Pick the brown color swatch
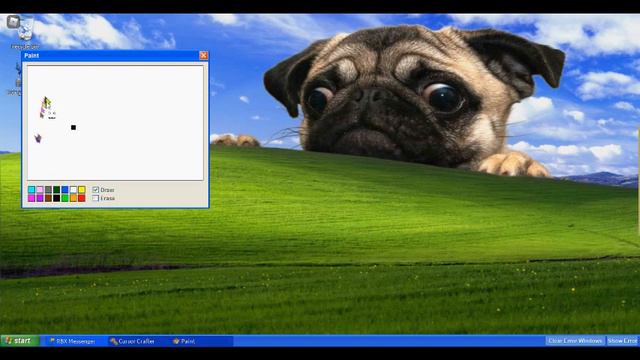640x360 pixels. pos(48,198)
